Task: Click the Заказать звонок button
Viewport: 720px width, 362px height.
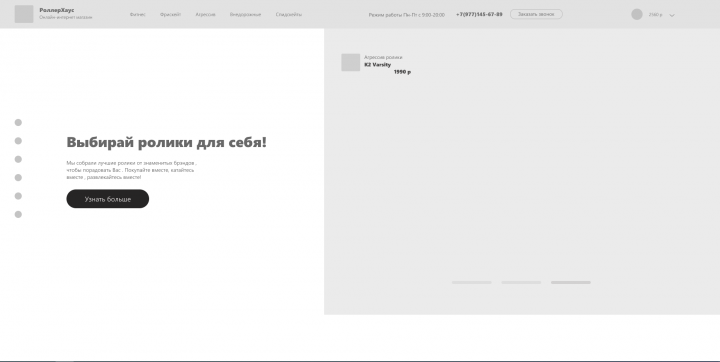Action: click(x=536, y=14)
